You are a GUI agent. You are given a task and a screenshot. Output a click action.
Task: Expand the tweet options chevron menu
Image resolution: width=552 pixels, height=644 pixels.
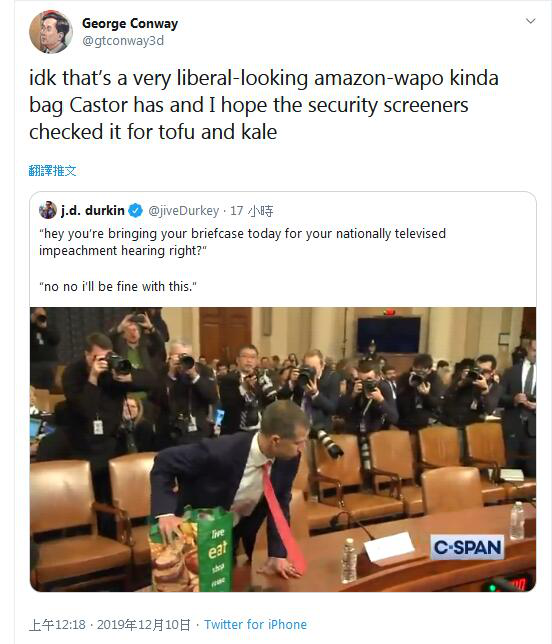pos(531,21)
